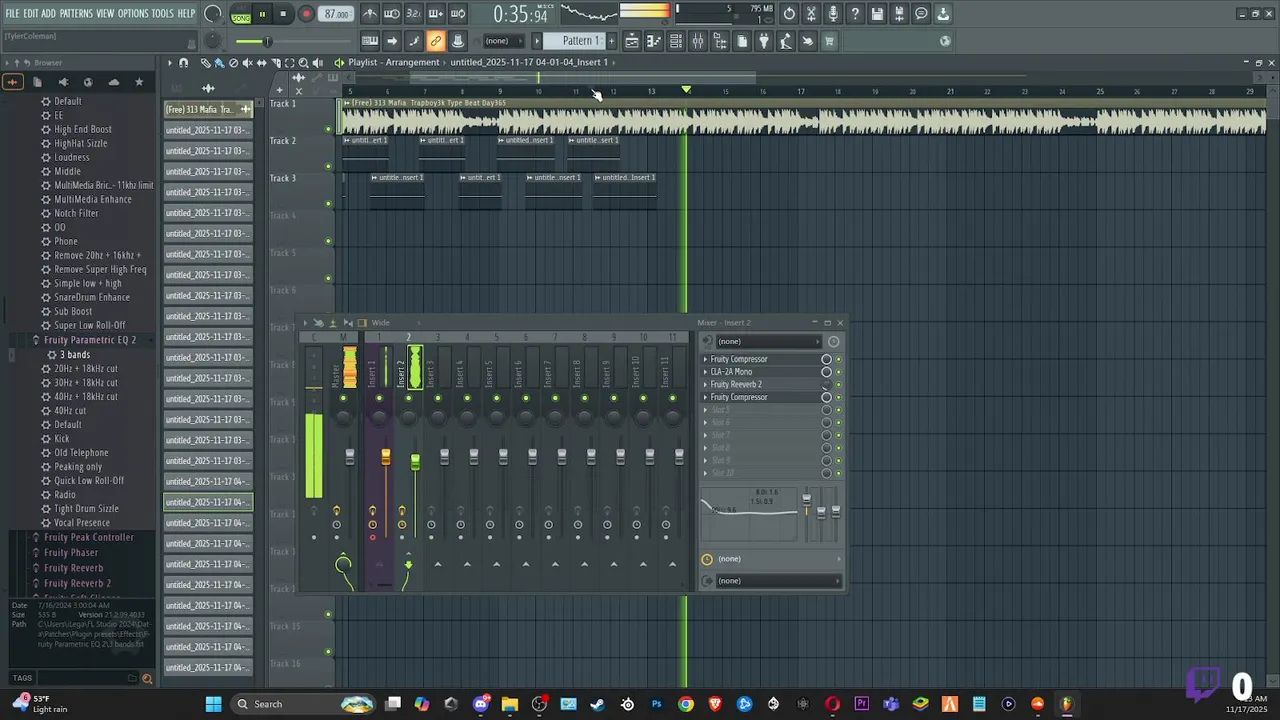Image resolution: width=1280 pixels, height=720 pixels.
Task: Select Old Telephone preset in browser
Action: click(81, 453)
